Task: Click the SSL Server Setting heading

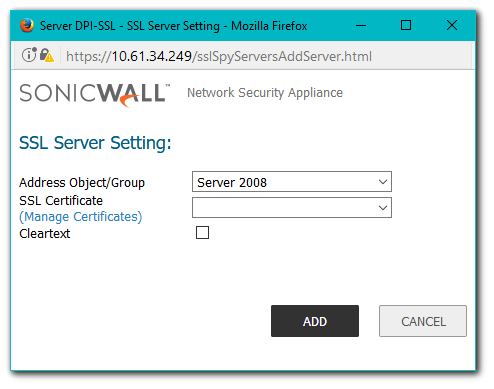Action: pyautogui.click(x=95, y=143)
